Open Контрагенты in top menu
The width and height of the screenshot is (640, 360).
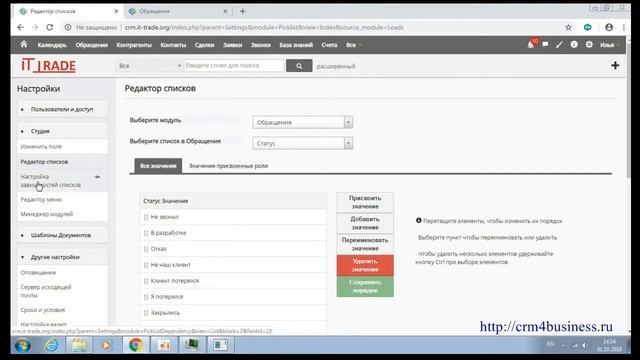click(134, 45)
